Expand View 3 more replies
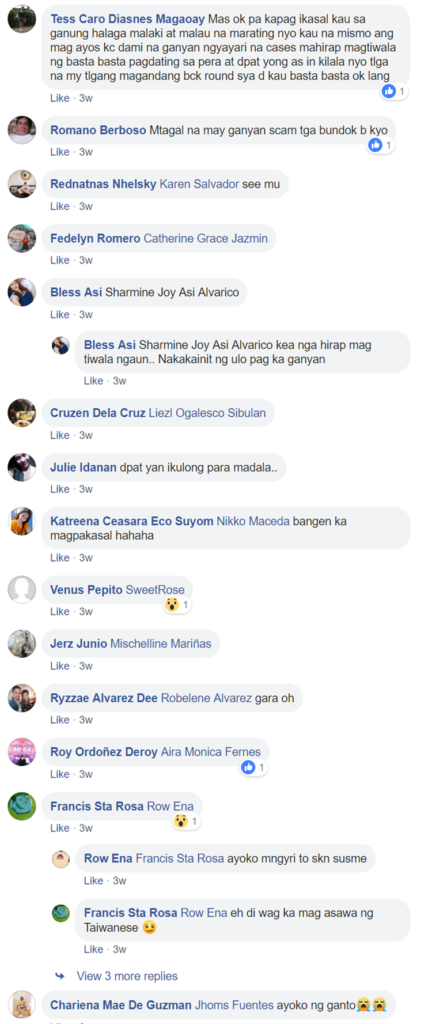 127,976
